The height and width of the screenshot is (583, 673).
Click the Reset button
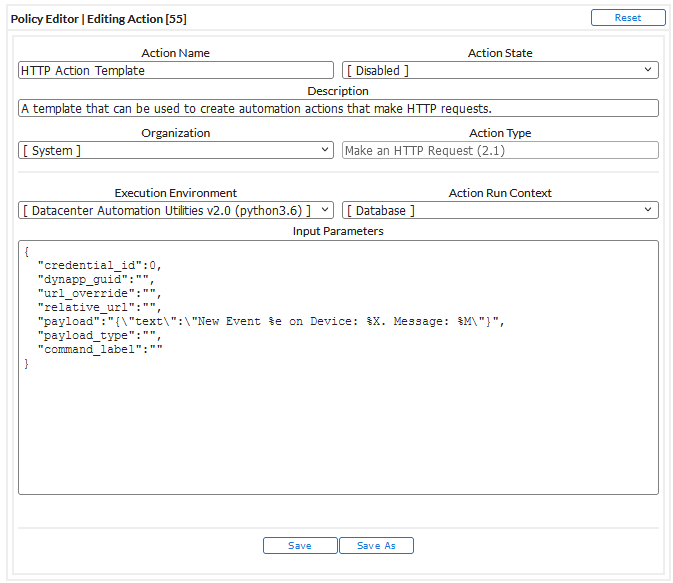627,18
